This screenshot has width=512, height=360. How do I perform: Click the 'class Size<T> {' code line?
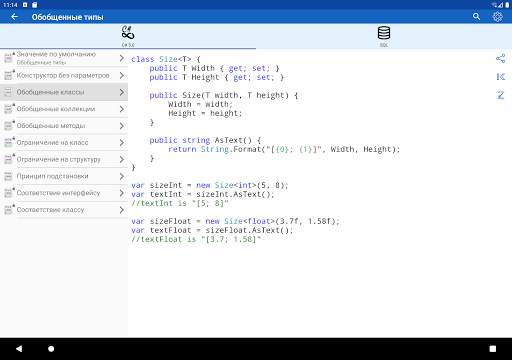point(166,59)
